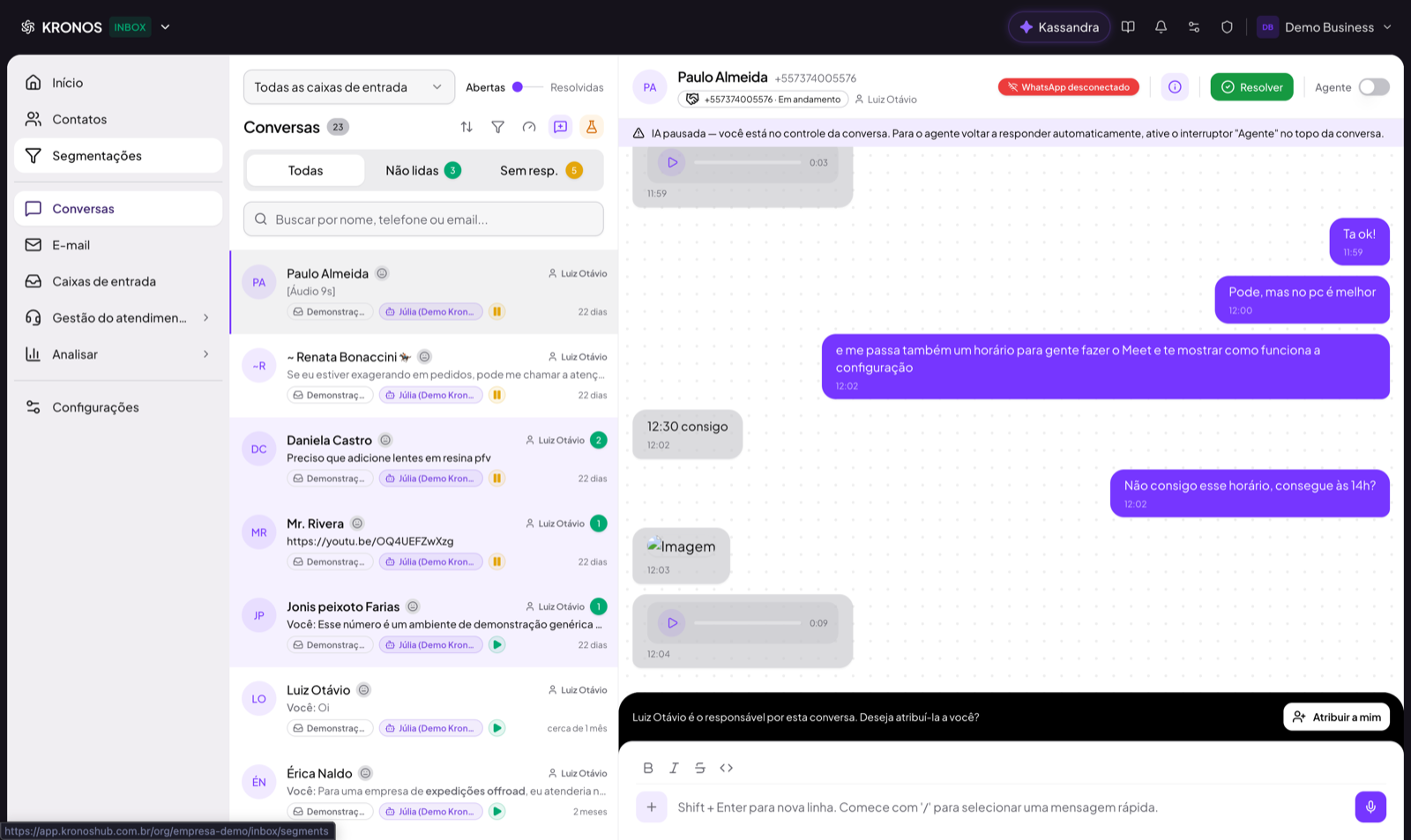Click the top bar settings sliders icon

1194,27
